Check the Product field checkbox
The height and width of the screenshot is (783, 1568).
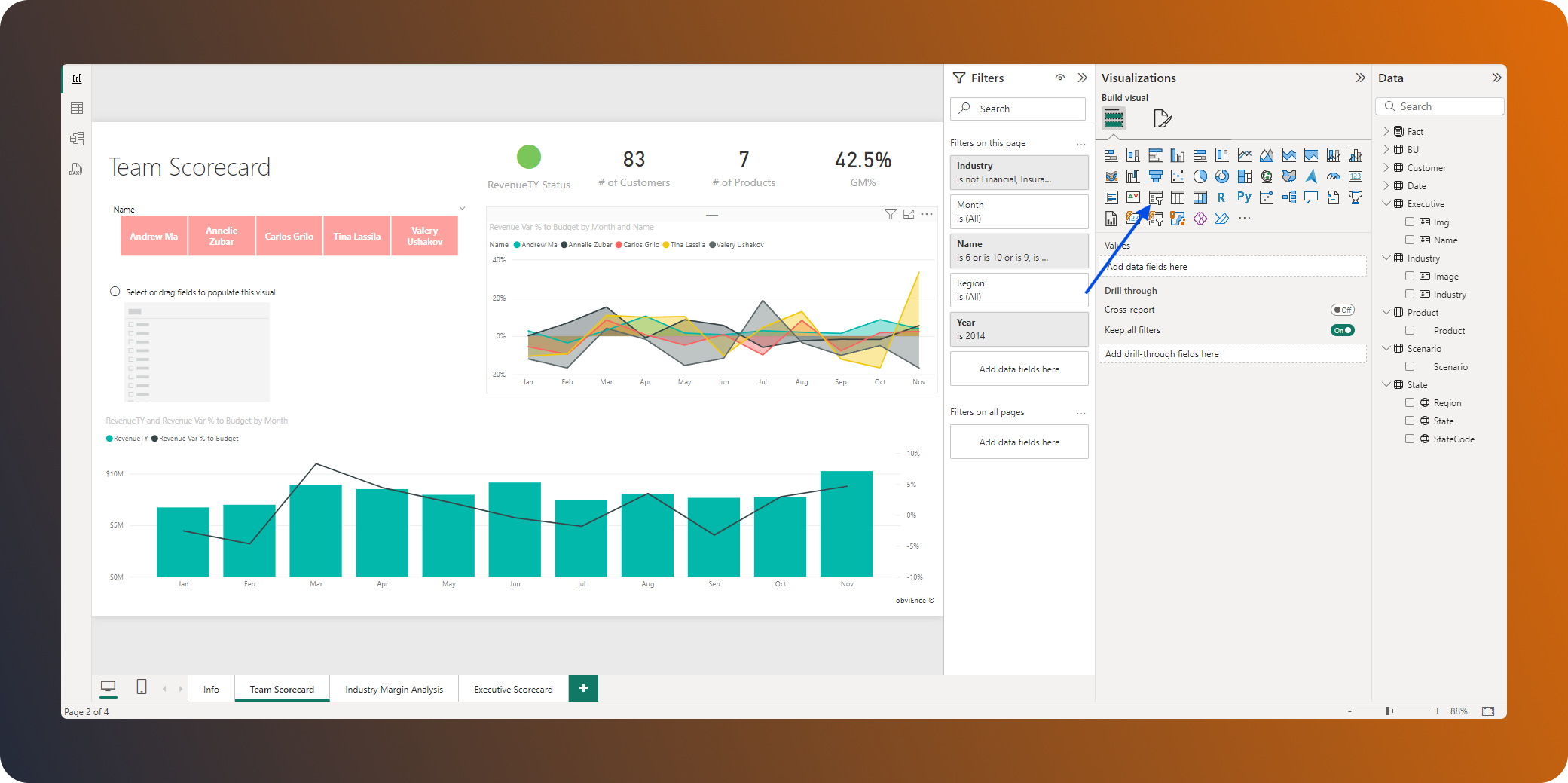point(1410,330)
